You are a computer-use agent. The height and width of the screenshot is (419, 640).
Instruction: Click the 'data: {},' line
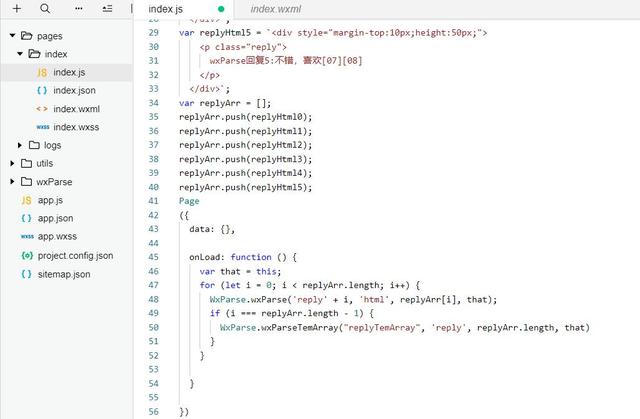pyautogui.click(x=212, y=229)
